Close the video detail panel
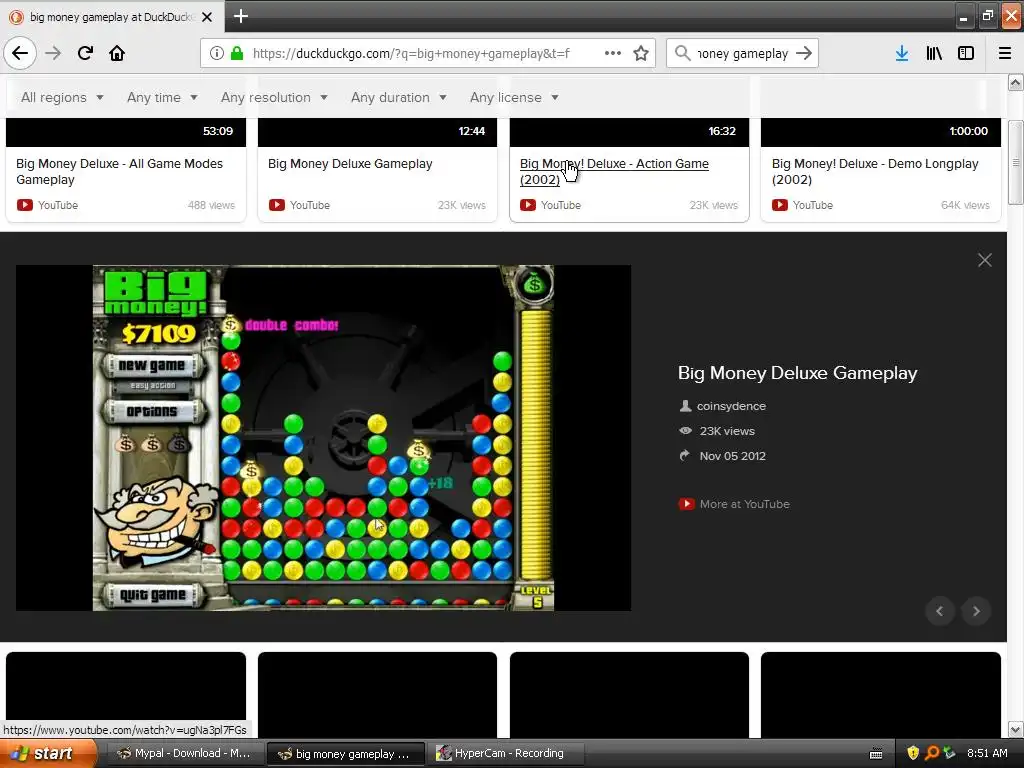The width and height of the screenshot is (1024, 768). 985,260
